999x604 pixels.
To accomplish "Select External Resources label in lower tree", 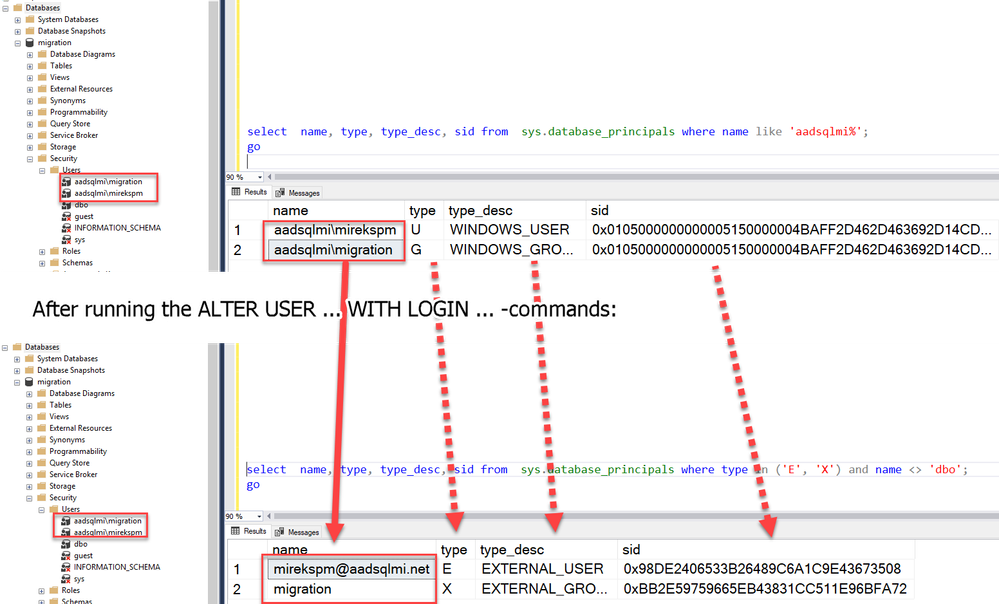I will [x=81, y=428].
